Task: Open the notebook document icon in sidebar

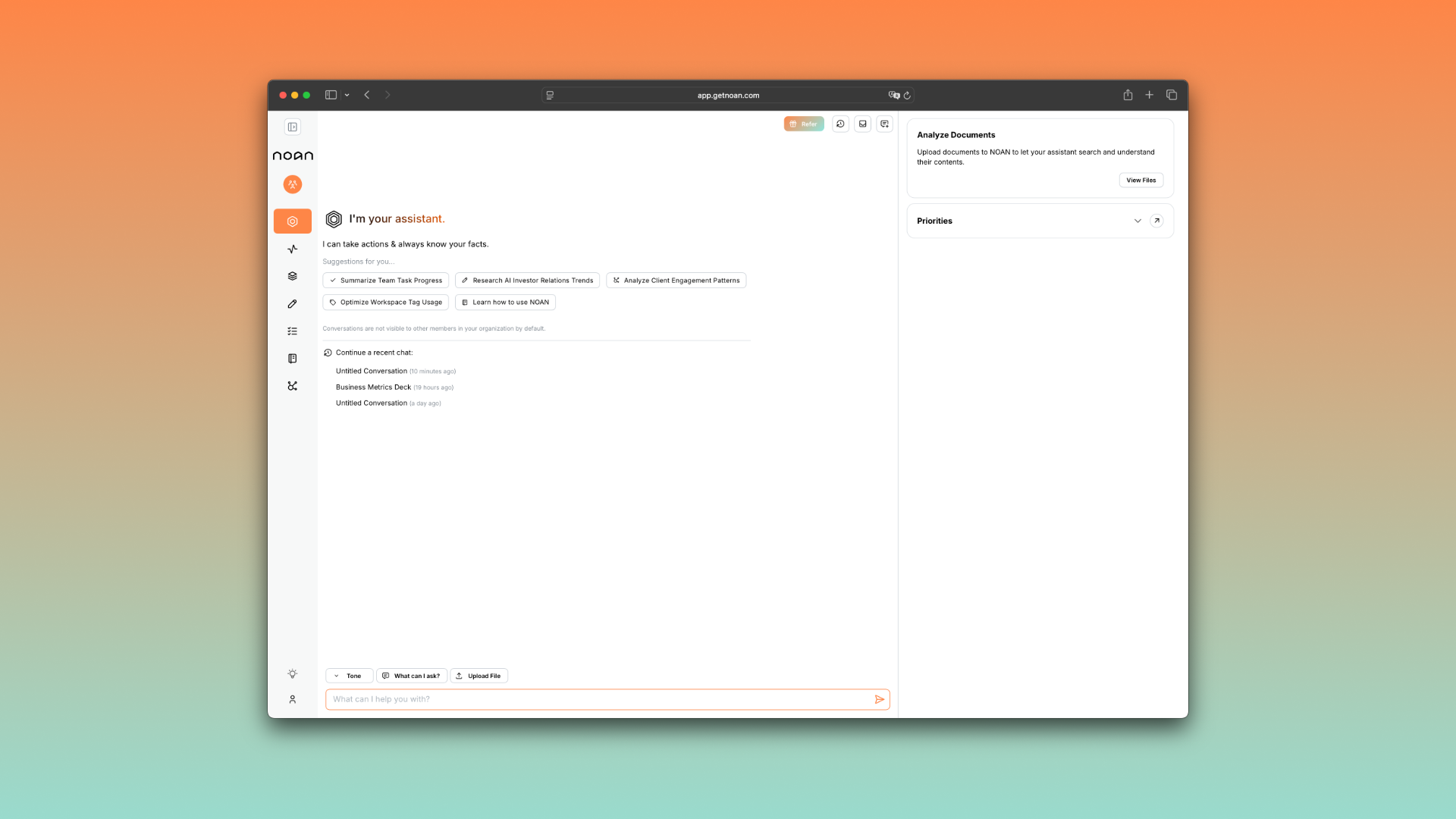Action: (292, 359)
